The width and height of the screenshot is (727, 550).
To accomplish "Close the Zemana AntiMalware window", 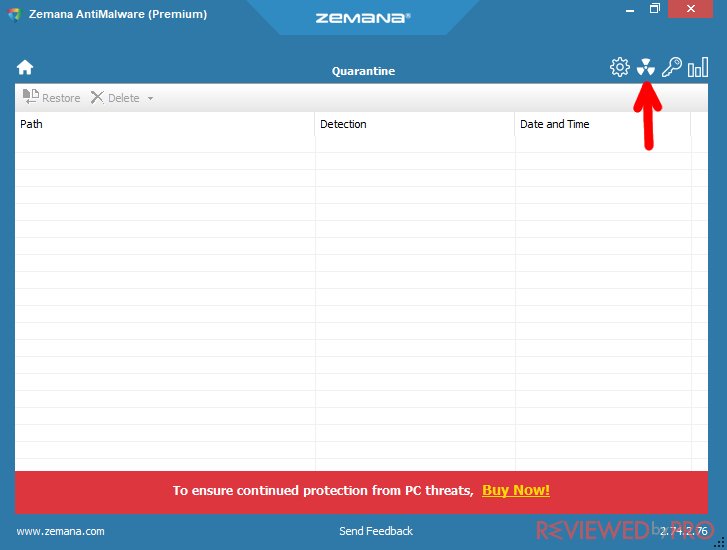I will point(690,9).
